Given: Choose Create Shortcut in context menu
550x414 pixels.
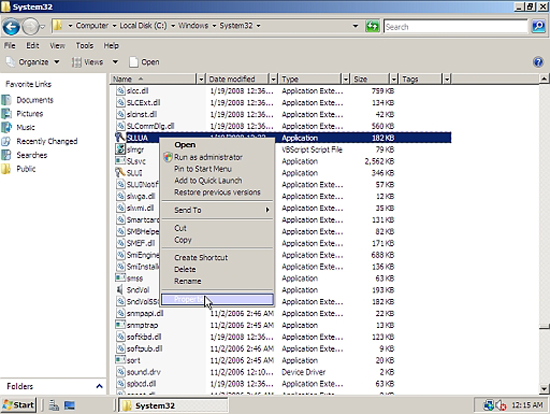Looking at the screenshot, I should [x=217, y=258].
